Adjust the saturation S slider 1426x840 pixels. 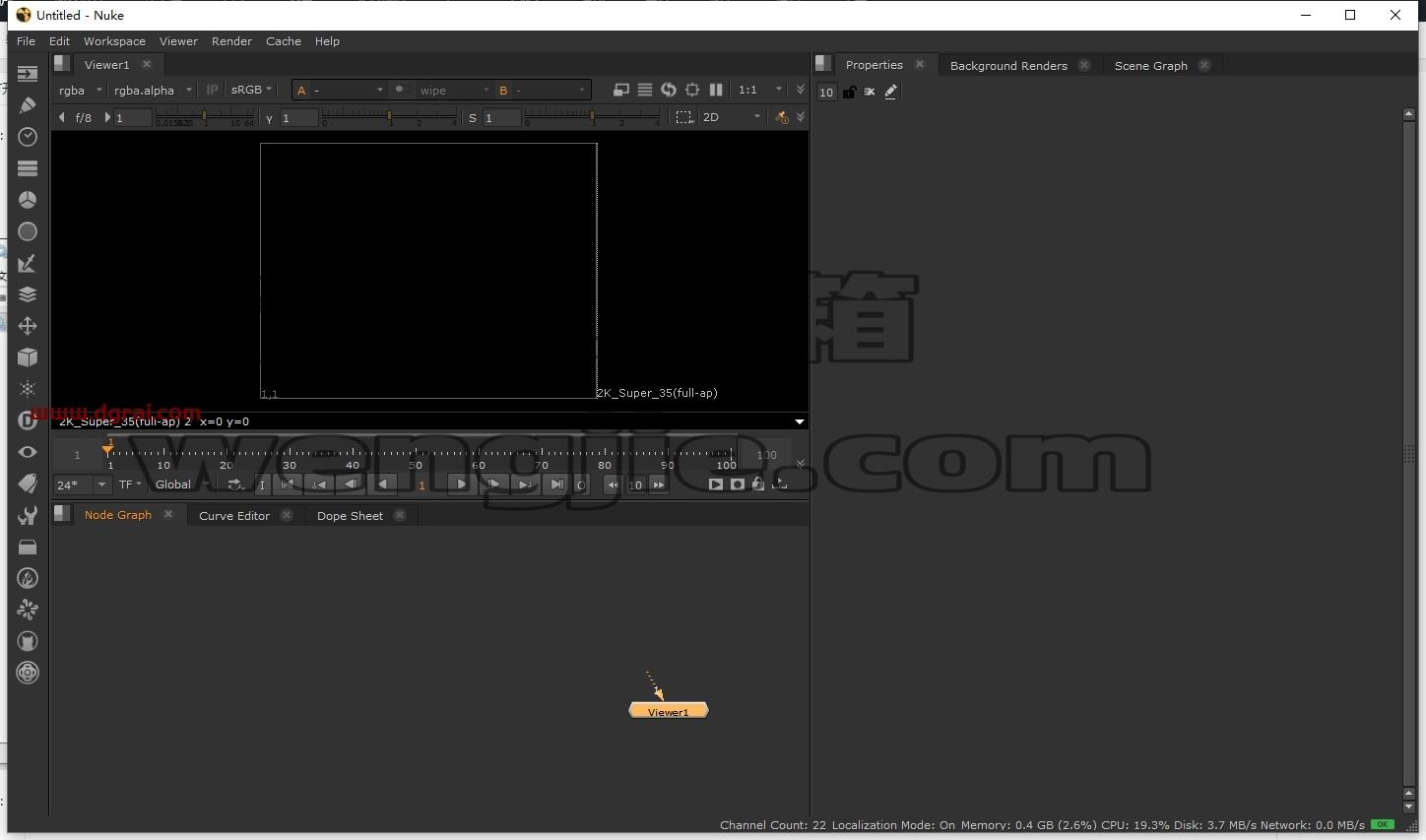pos(592,117)
